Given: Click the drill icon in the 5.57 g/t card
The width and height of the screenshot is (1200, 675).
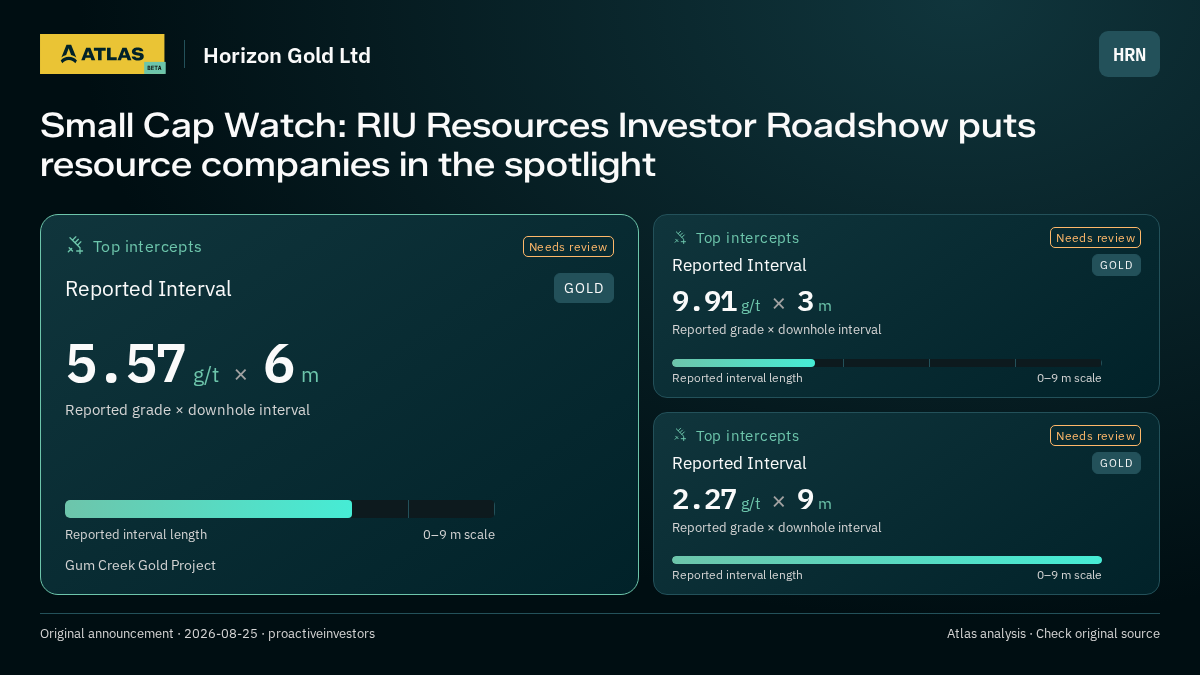Looking at the screenshot, I should pyautogui.click(x=75, y=245).
